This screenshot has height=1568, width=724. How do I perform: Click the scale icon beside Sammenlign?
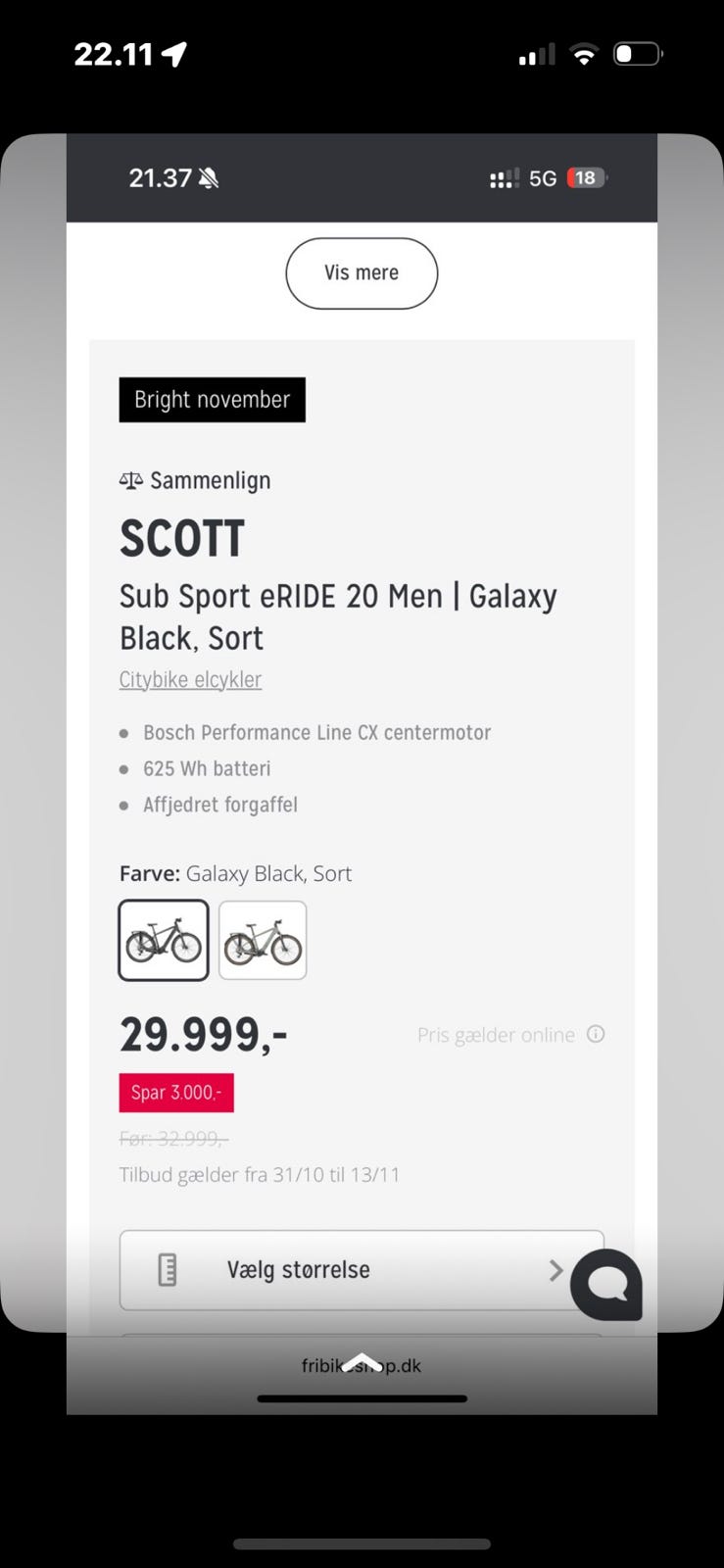130,480
